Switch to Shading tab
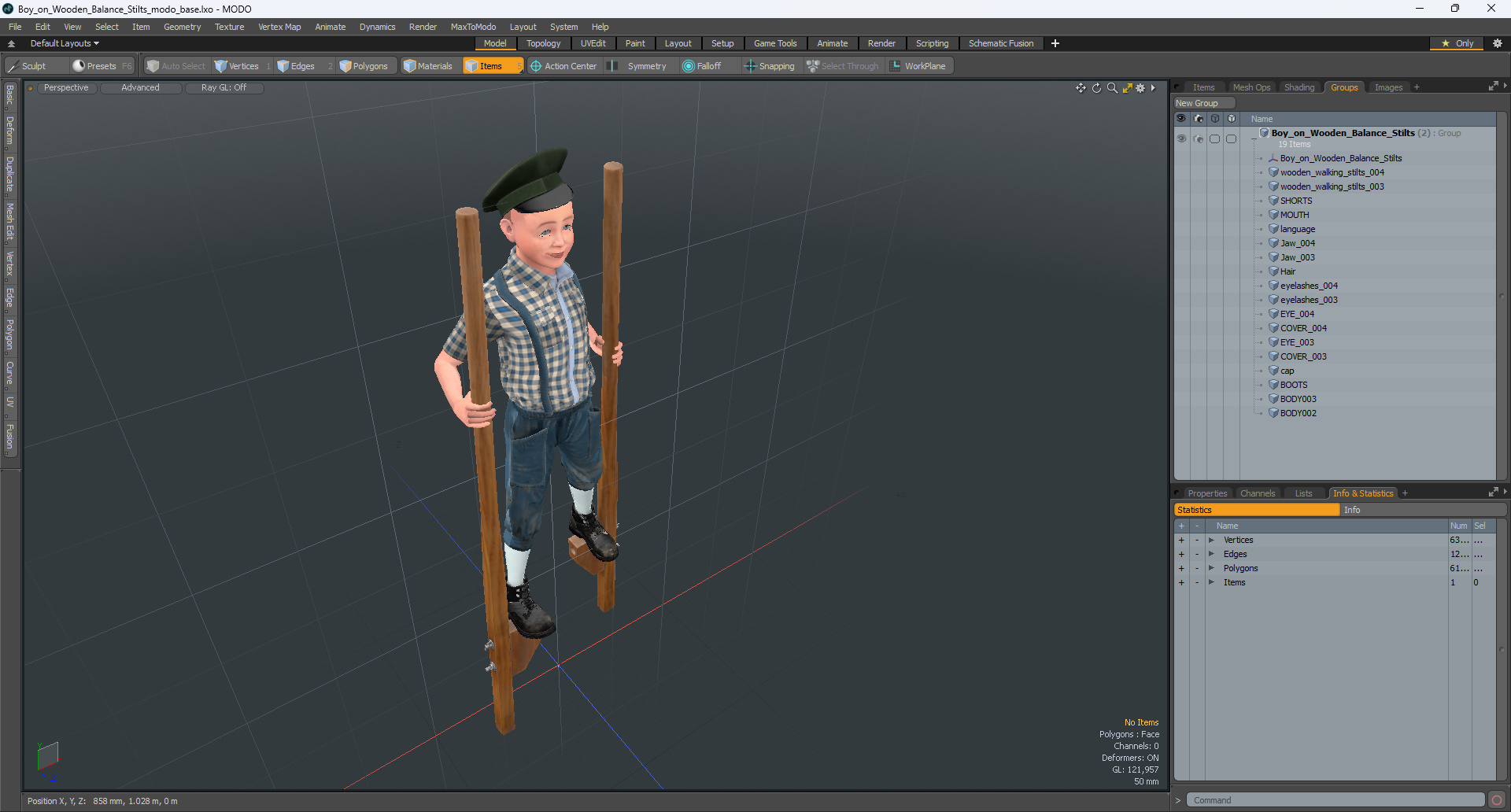The height and width of the screenshot is (812, 1511). 1299,87
